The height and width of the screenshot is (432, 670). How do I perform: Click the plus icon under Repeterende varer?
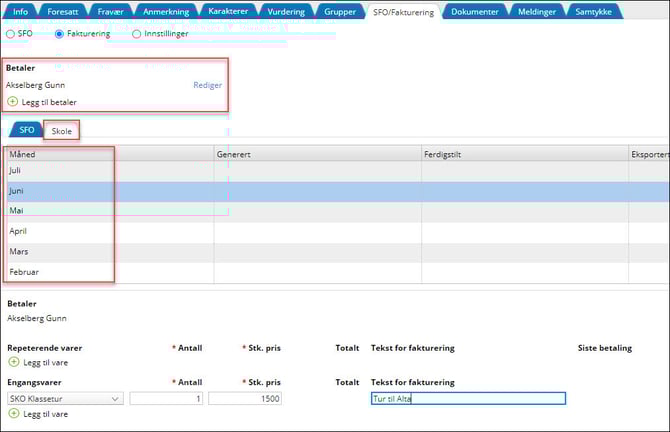[13, 363]
